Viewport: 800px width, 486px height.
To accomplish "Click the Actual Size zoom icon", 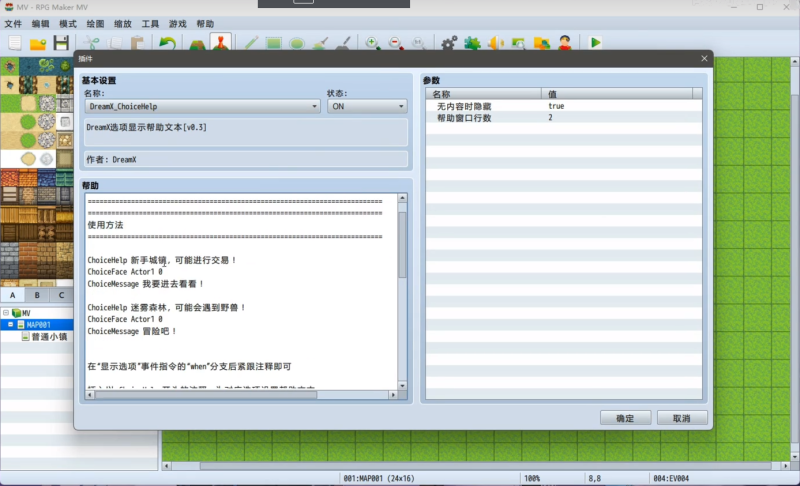I will (419, 43).
